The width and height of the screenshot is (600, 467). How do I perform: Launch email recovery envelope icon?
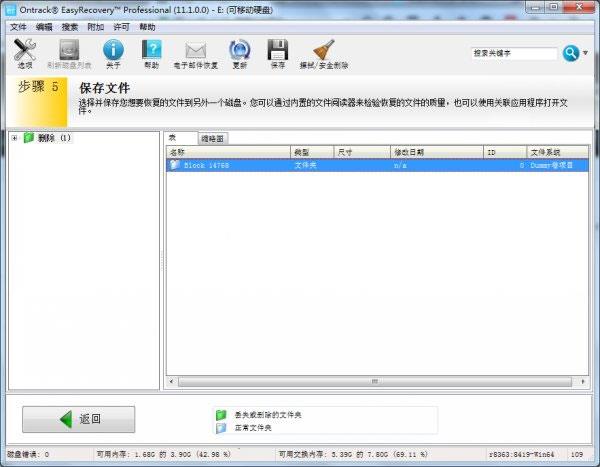(x=196, y=51)
